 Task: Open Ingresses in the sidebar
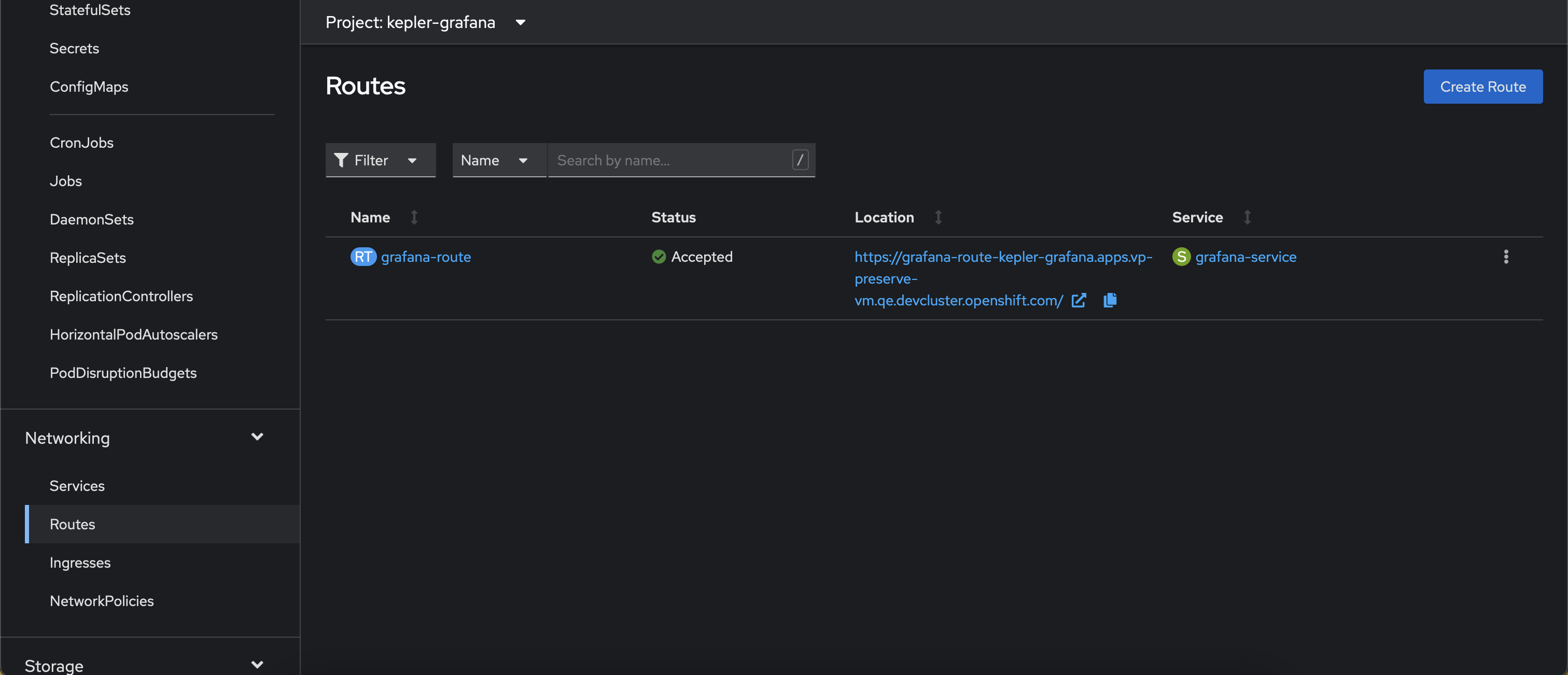[80, 562]
